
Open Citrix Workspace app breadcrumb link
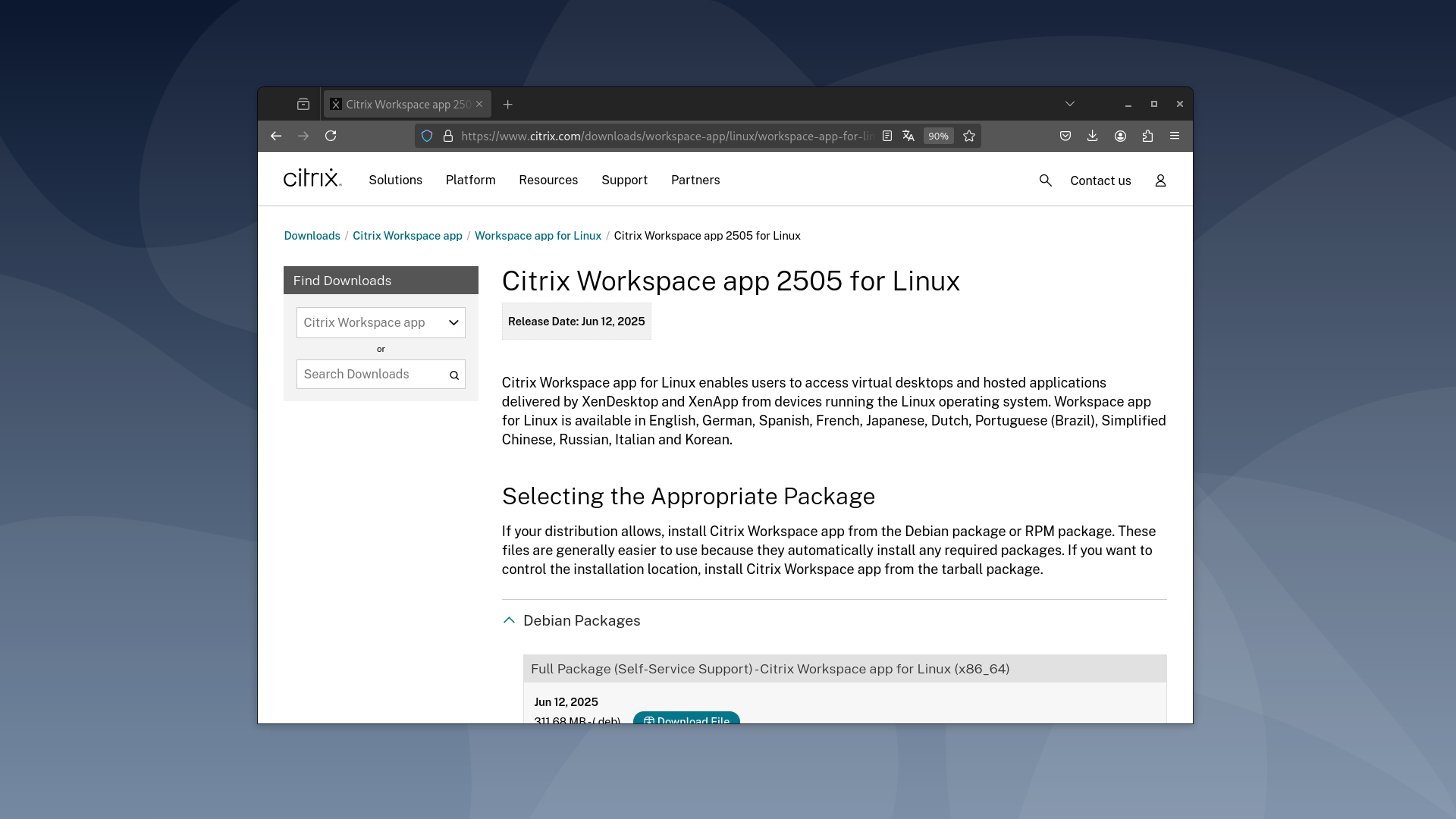(x=407, y=236)
